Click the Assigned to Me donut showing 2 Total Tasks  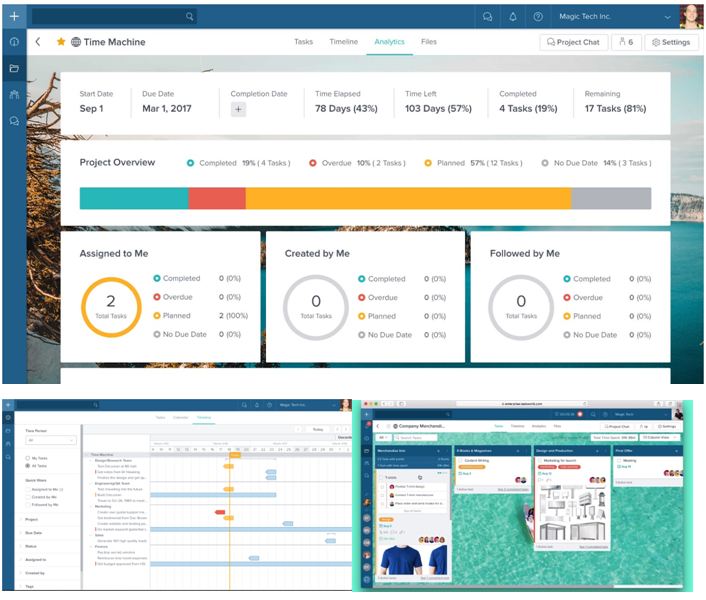111,307
